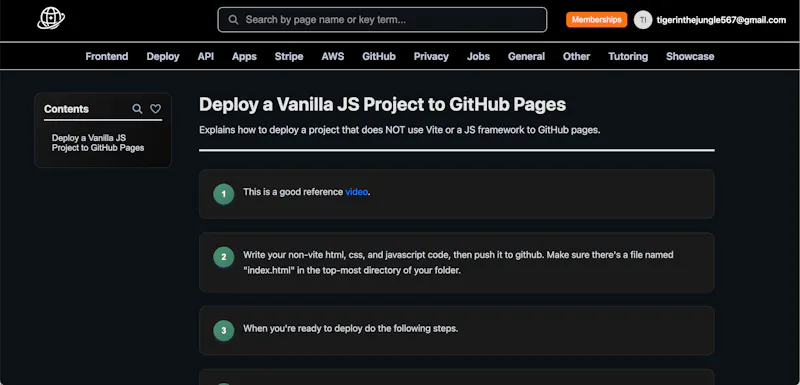This screenshot has height=385, width=800.
Task: Favorite this page with the heart icon
Action: coord(156,109)
